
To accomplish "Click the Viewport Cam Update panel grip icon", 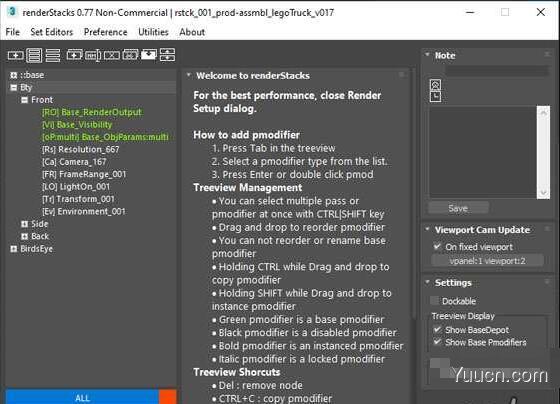I will pyautogui.click(x=547, y=229).
